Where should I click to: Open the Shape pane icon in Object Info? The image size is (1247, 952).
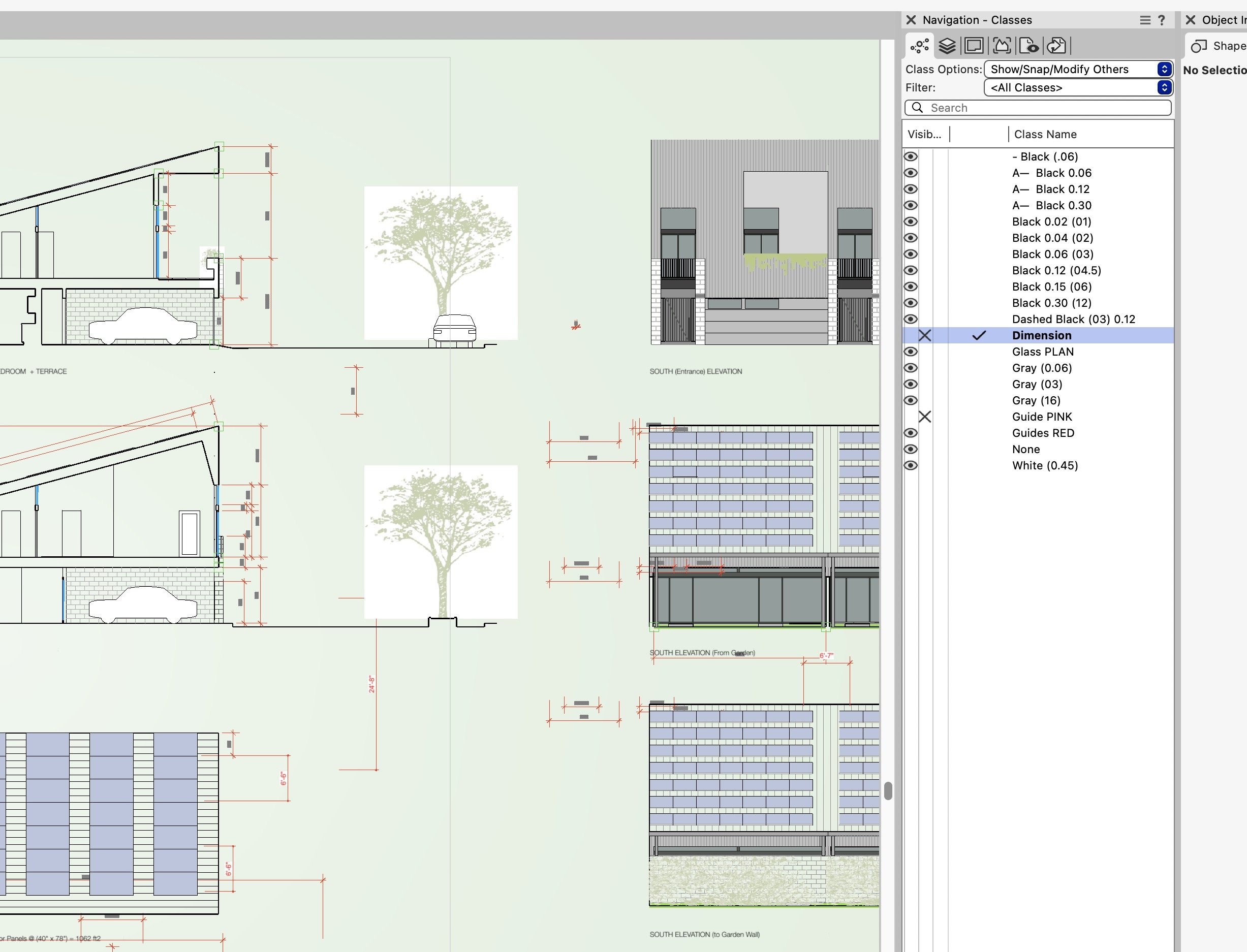tap(1200, 45)
